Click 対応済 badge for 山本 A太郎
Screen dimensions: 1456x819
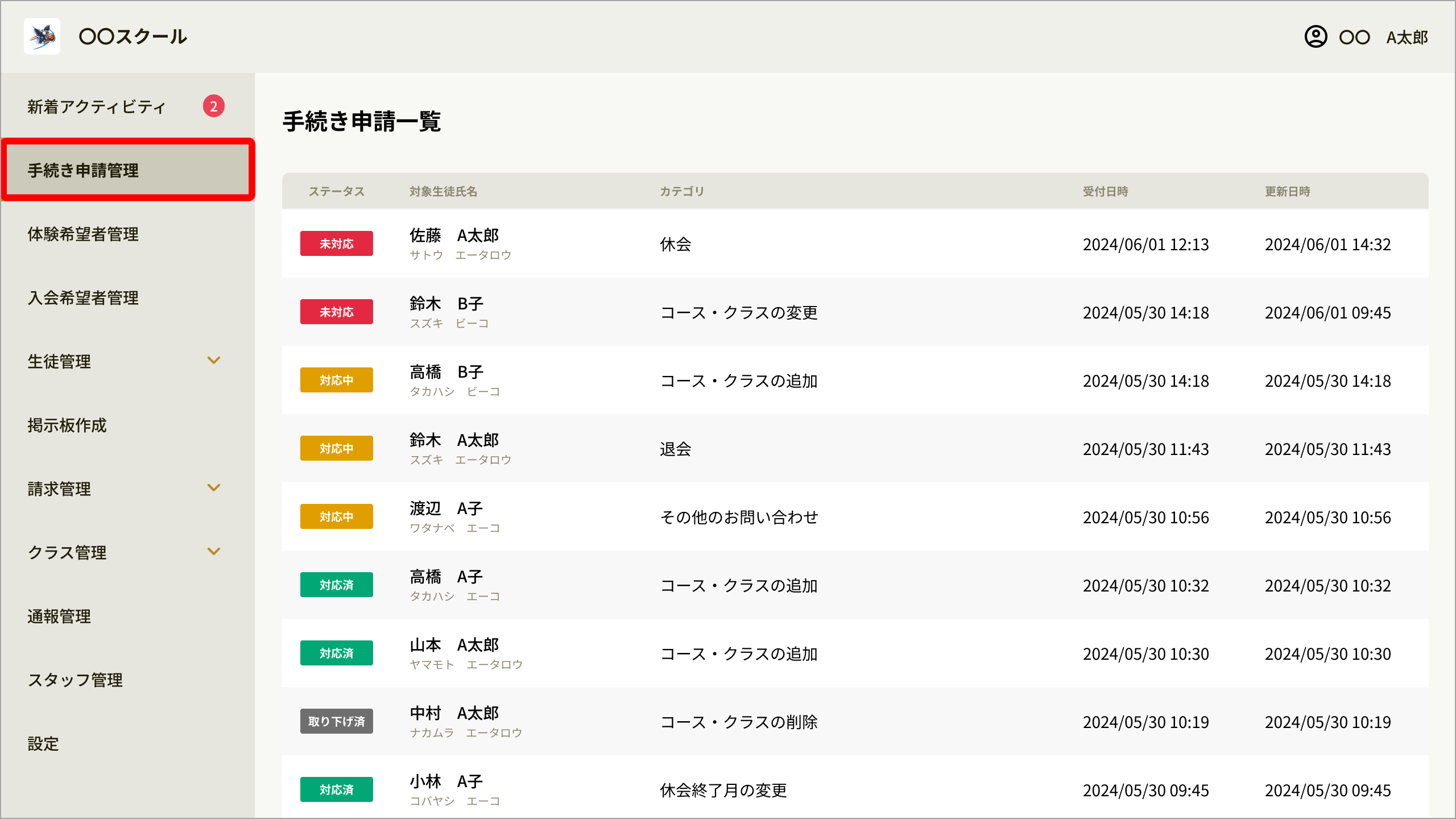pyautogui.click(x=337, y=653)
